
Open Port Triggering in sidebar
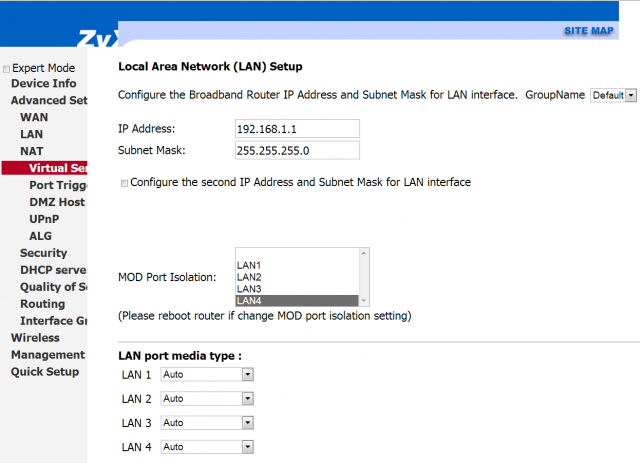tap(58, 185)
